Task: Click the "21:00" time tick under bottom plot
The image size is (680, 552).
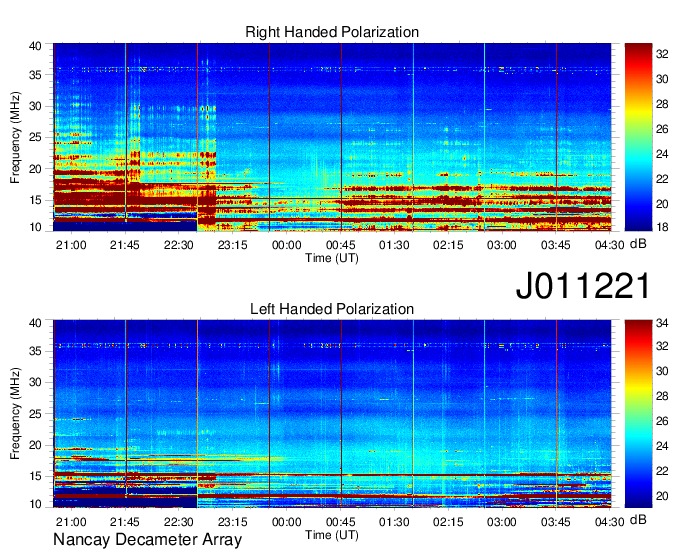Action: (x=71, y=522)
